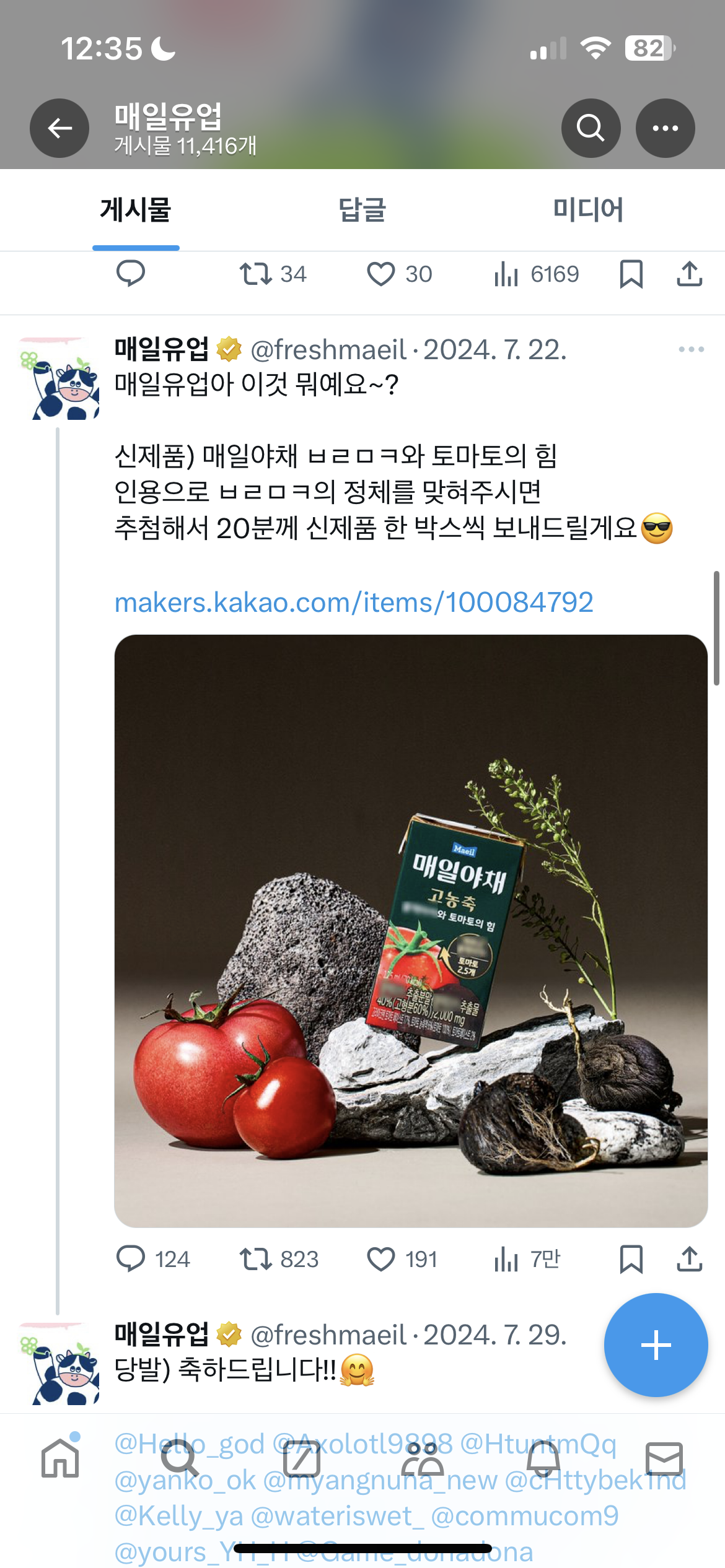Tap the back arrow button
Viewport: 725px width, 1568px height.
[59, 128]
